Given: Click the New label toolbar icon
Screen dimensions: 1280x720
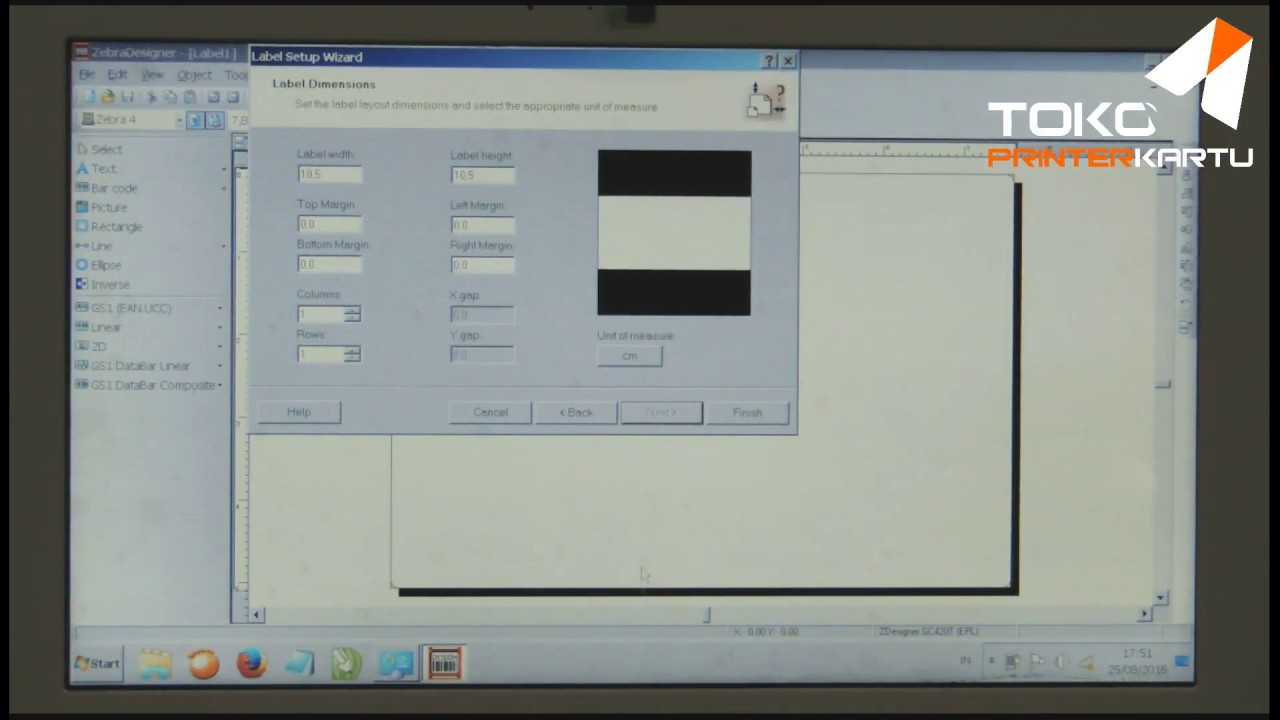Looking at the screenshot, I should 89,97.
